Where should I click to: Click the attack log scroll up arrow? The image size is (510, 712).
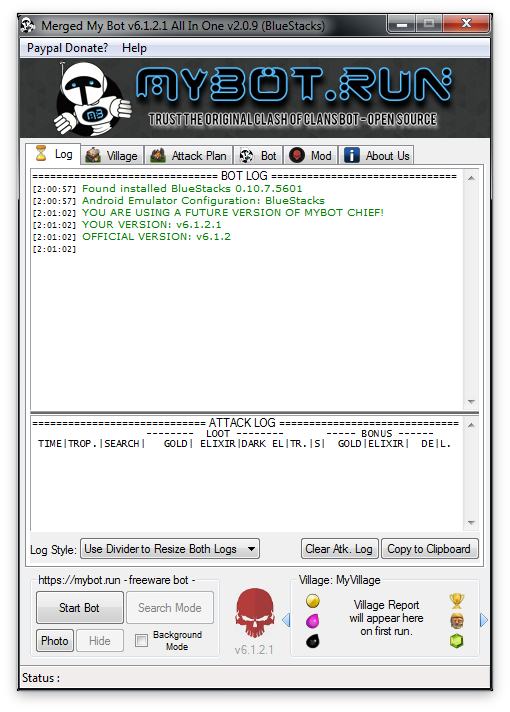pyautogui.click(x=471, y=425)
